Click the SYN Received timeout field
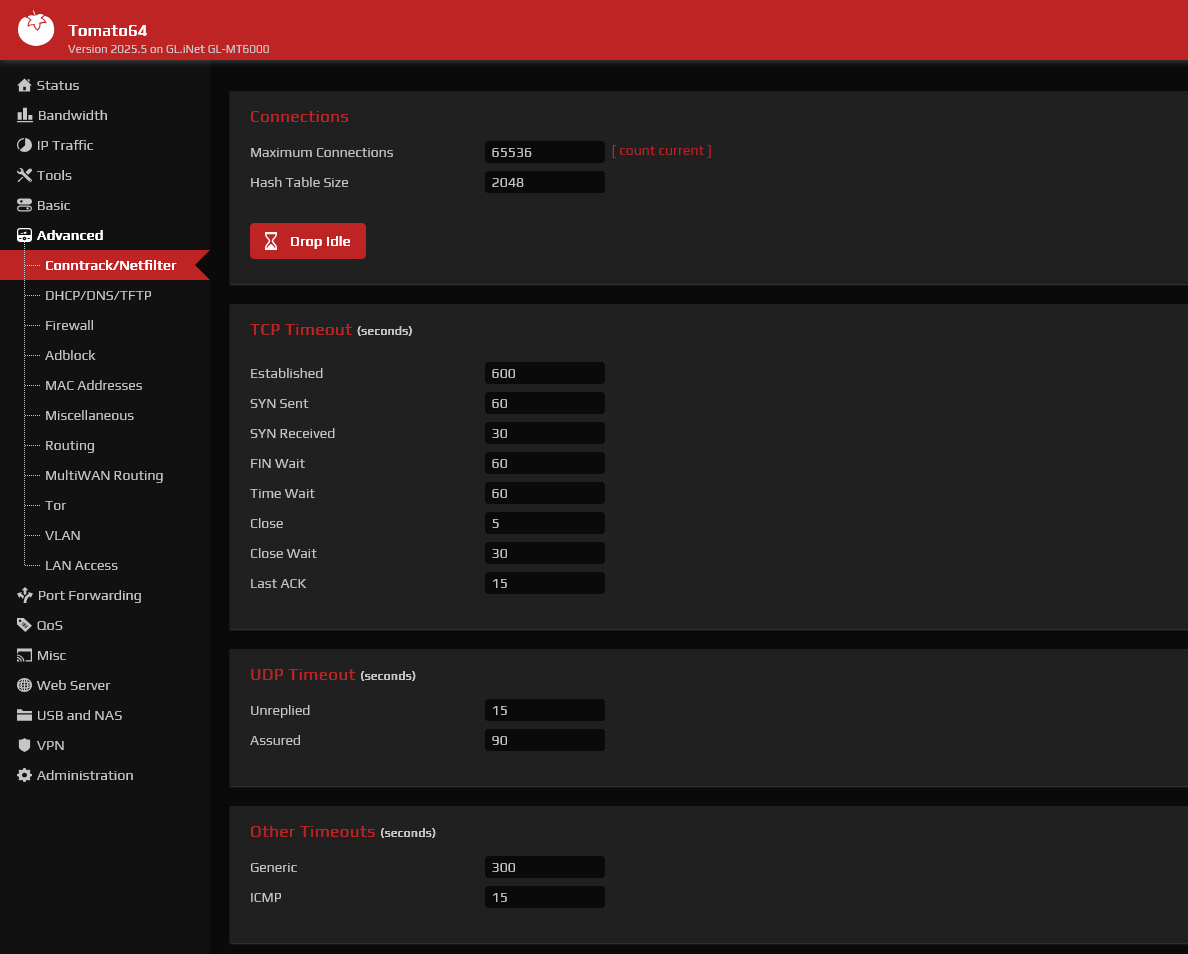The image size is (1188, 954). tap(545, 433)
